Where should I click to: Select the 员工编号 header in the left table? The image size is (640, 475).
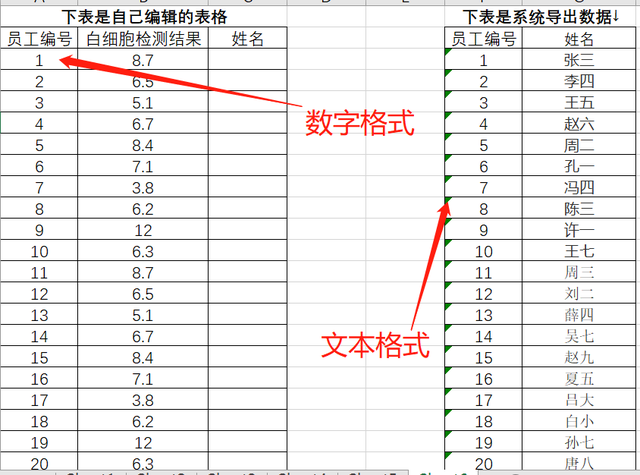pyautogui.click(x=39, y=38)
